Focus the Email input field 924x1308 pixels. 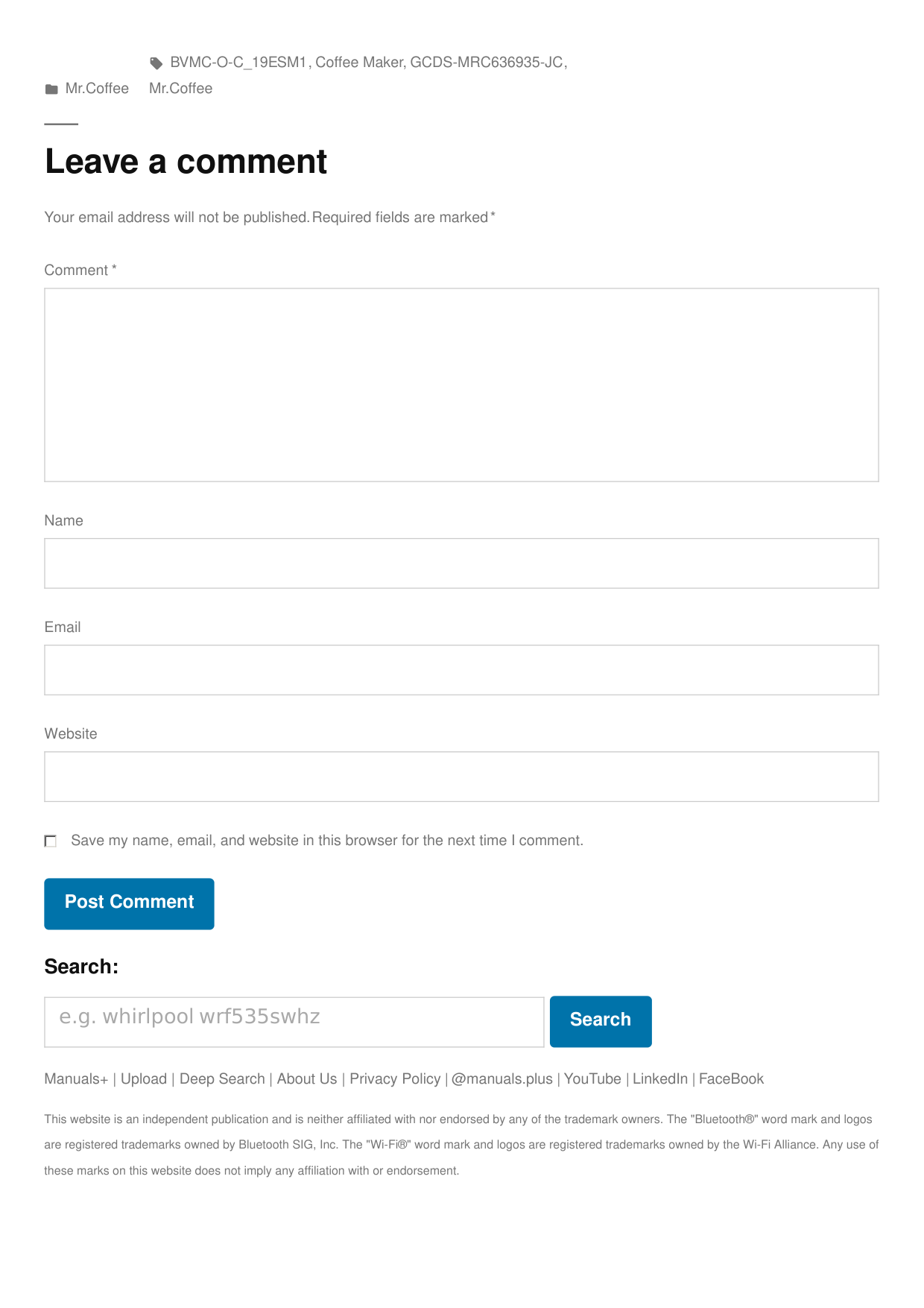[461, 670]
